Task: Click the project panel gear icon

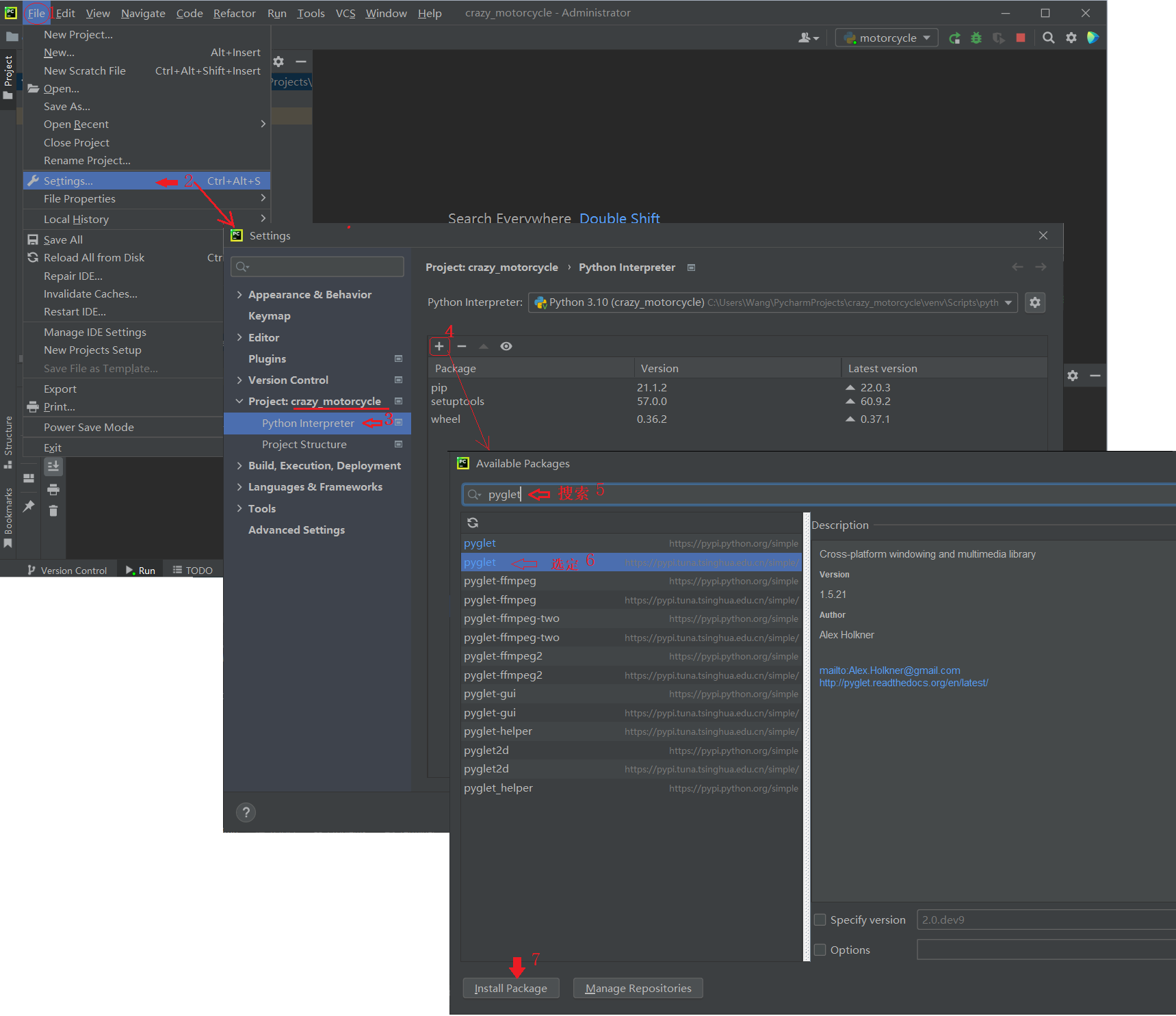Action: (x=278, y=62)
